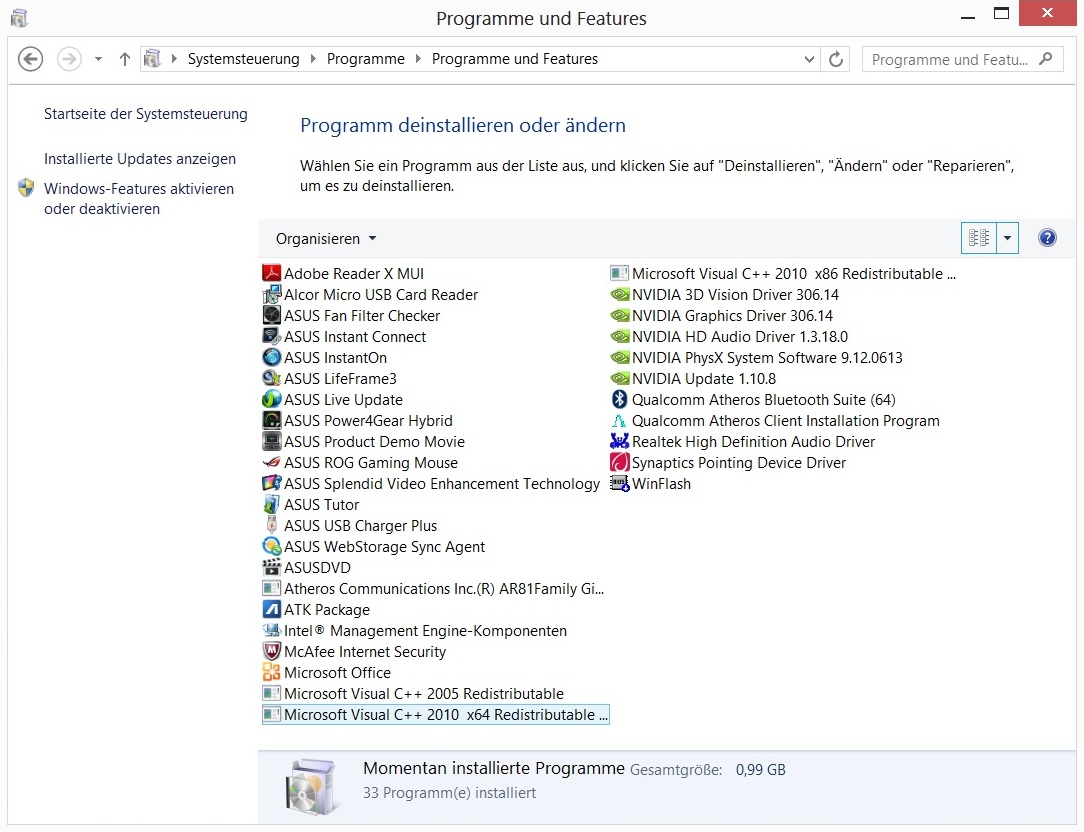Refresh the programs list
Viewport: 1084px width, 832px height.
click(836, 59)
